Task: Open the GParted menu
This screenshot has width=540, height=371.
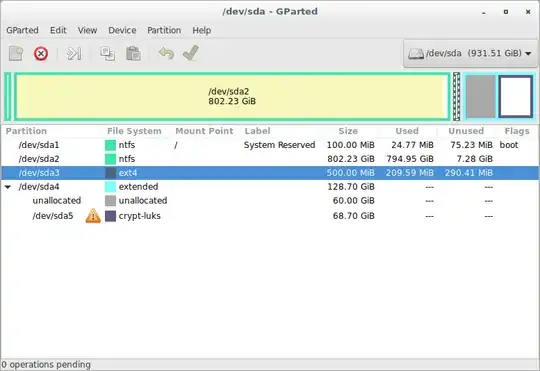Action: [22, 30]
